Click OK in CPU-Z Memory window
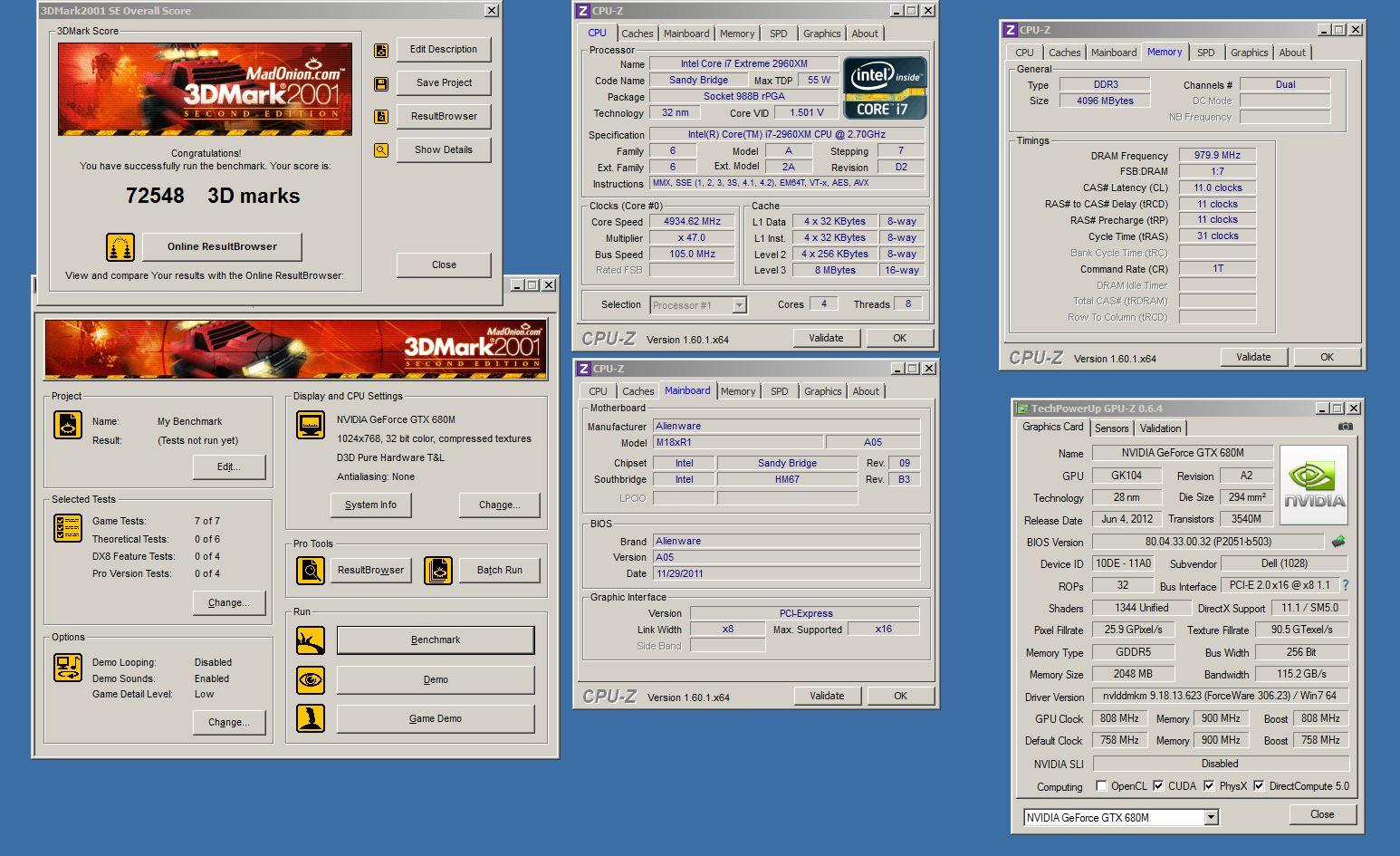The height and width of the screenshot is (856, 1400). tap(1327, 357)
